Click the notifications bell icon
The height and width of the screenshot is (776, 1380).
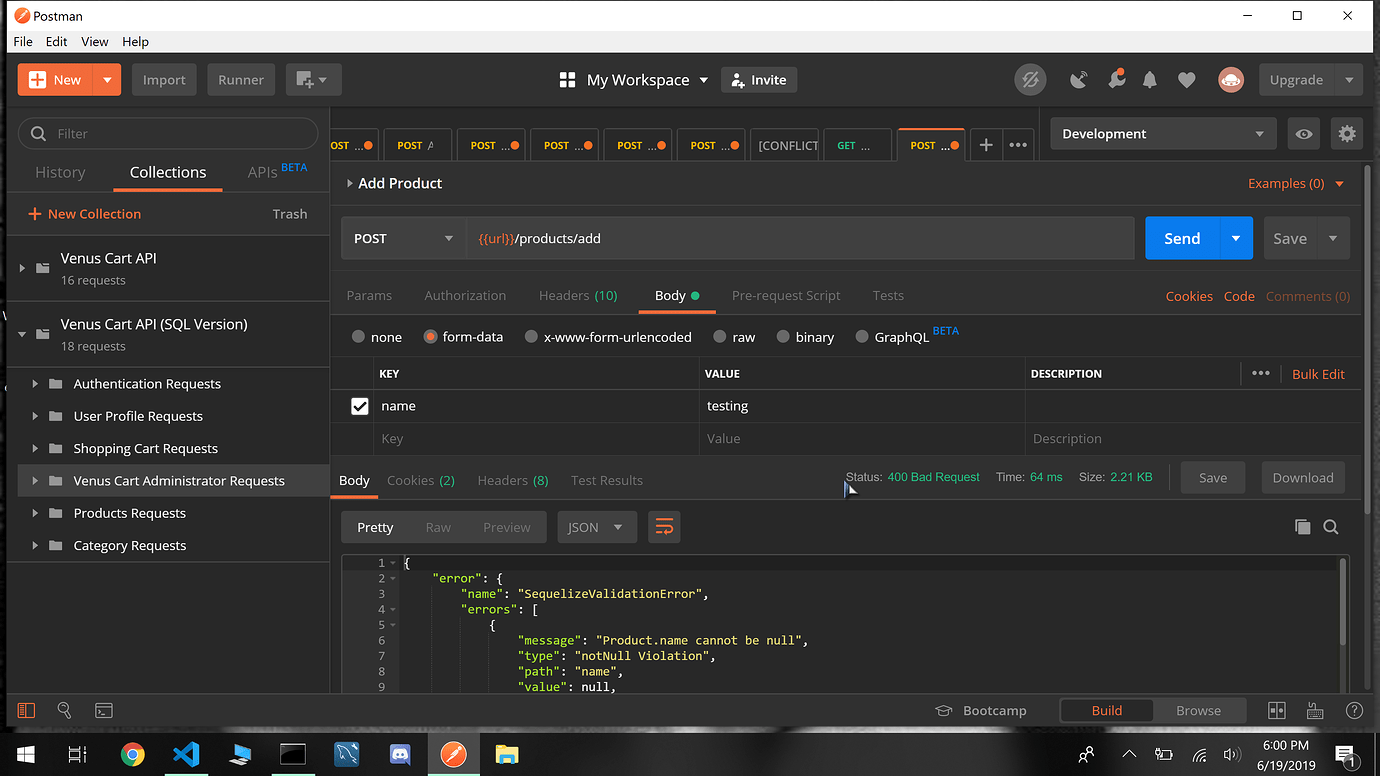[1150, 80]
